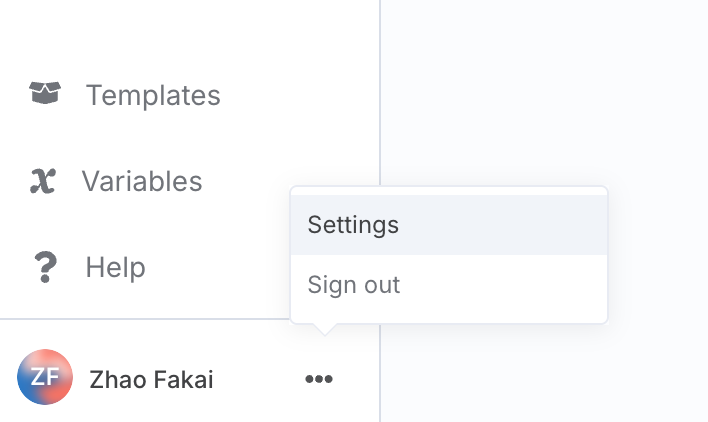The width and height of the screenshot is (708, 422).
Task: Click empty space right of Sign out text
Action: coord(500,285)
